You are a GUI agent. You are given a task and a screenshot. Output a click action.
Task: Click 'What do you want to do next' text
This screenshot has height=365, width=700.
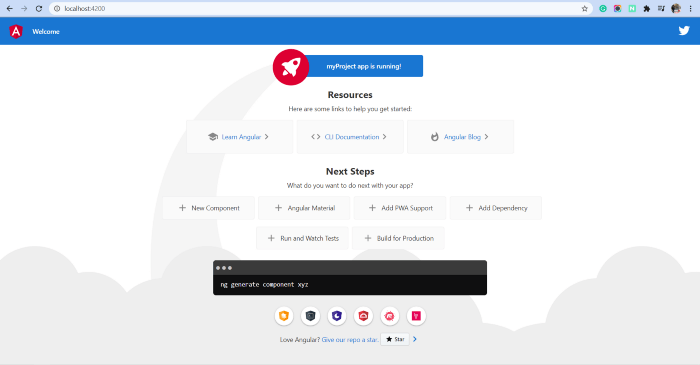click(x=350, y=185)
